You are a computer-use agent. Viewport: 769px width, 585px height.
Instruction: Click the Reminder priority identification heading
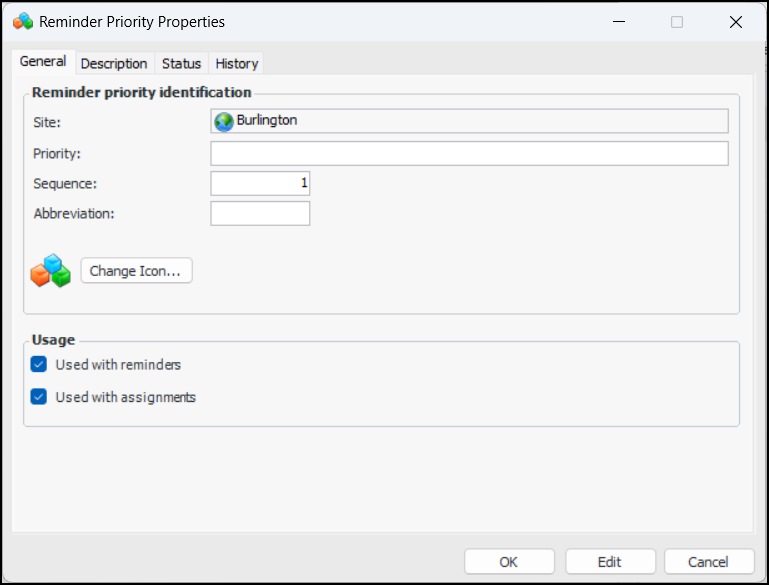(142, 93)
